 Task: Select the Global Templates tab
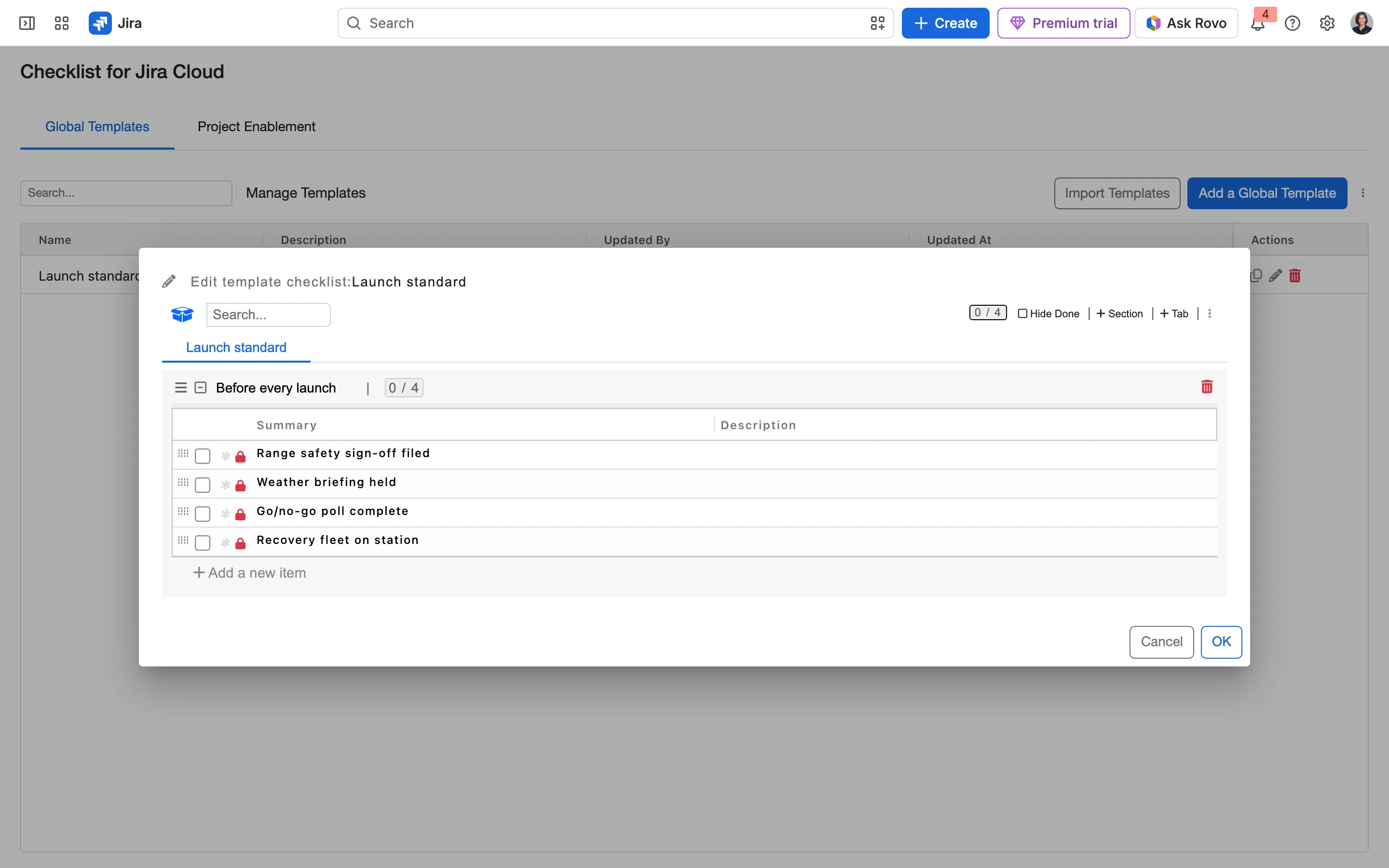point(97,126)
